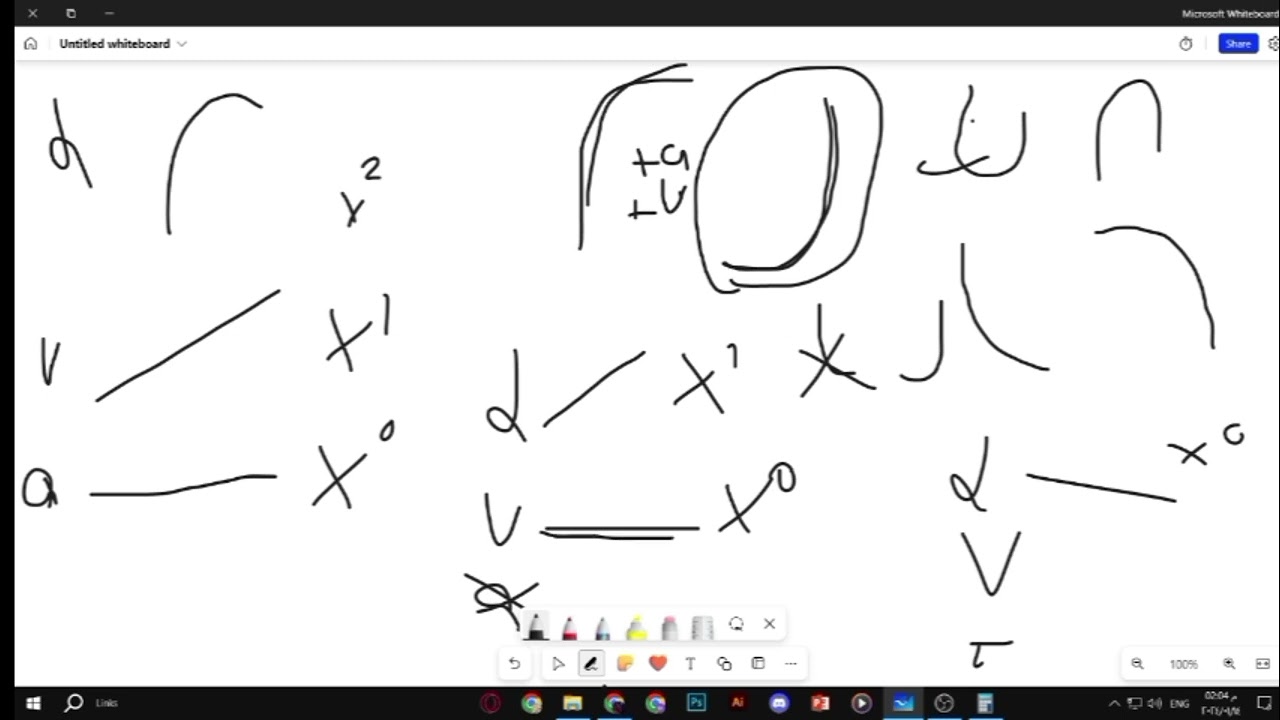Open the templates panel

click(758, 663)
